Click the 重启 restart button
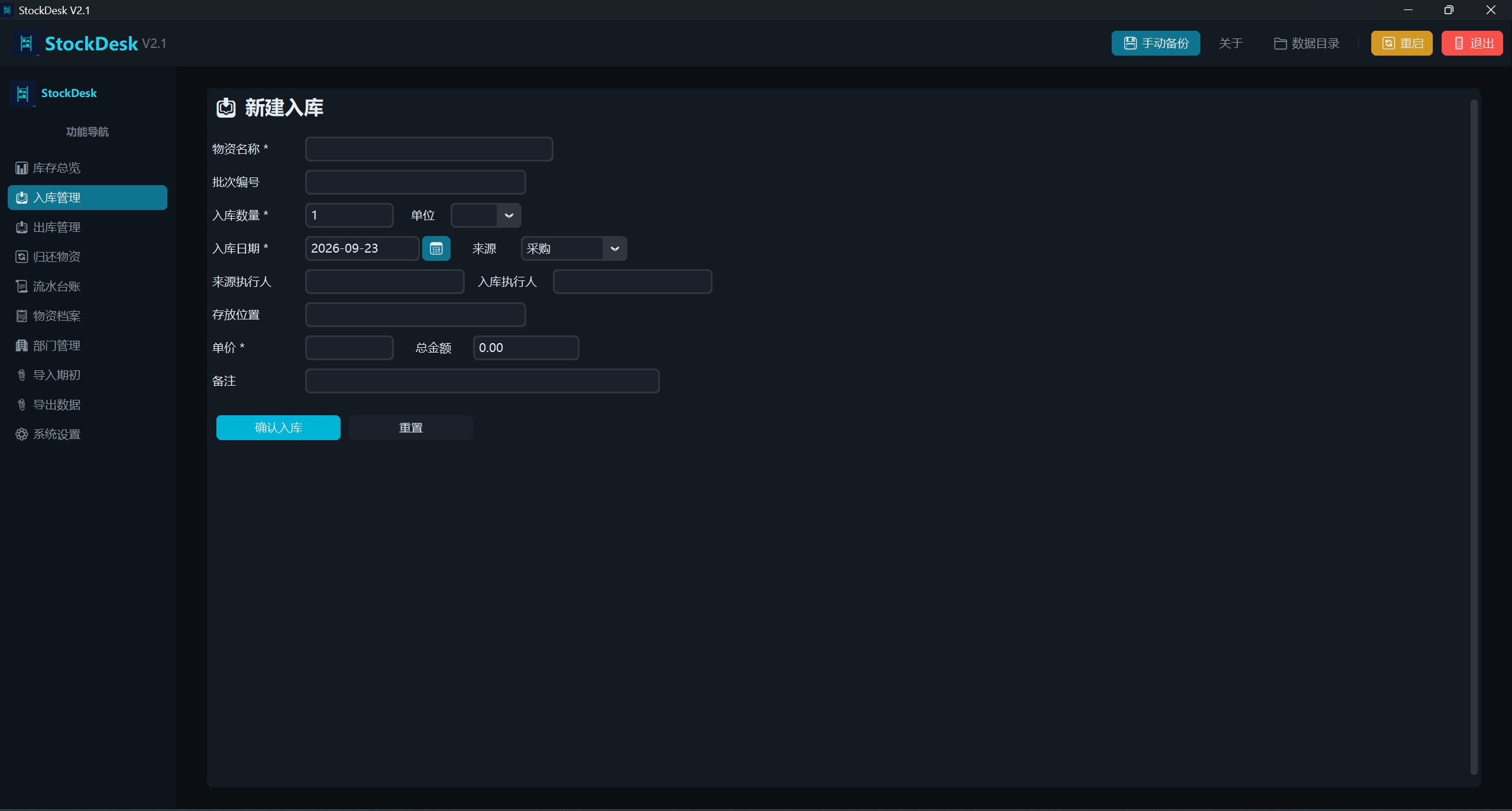Viewport: 1512px width, 811px height. point(1402,43)
